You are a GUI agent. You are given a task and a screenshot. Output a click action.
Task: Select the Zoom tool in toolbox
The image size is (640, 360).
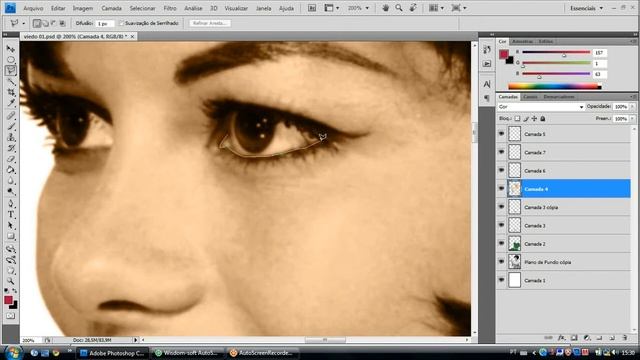pos(11,281)
